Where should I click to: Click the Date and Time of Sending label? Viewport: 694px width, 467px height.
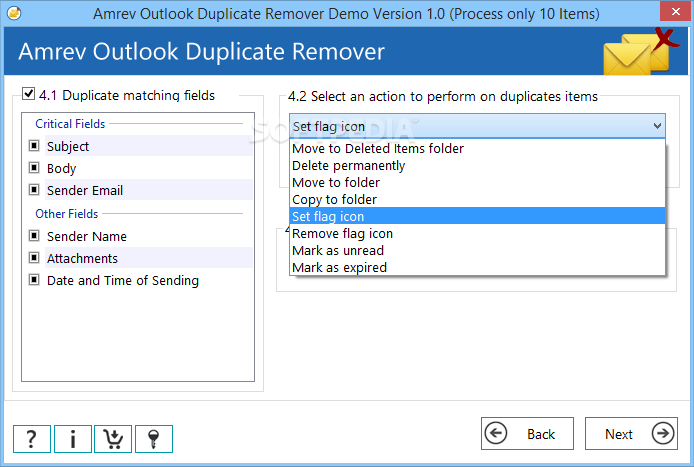pyautogui.click(x=123, y=281)
